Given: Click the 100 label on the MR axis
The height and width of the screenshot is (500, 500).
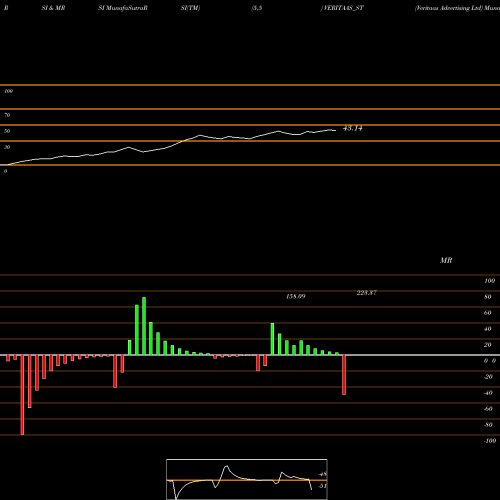Looking at the screenshot, I should pos(489,281).
